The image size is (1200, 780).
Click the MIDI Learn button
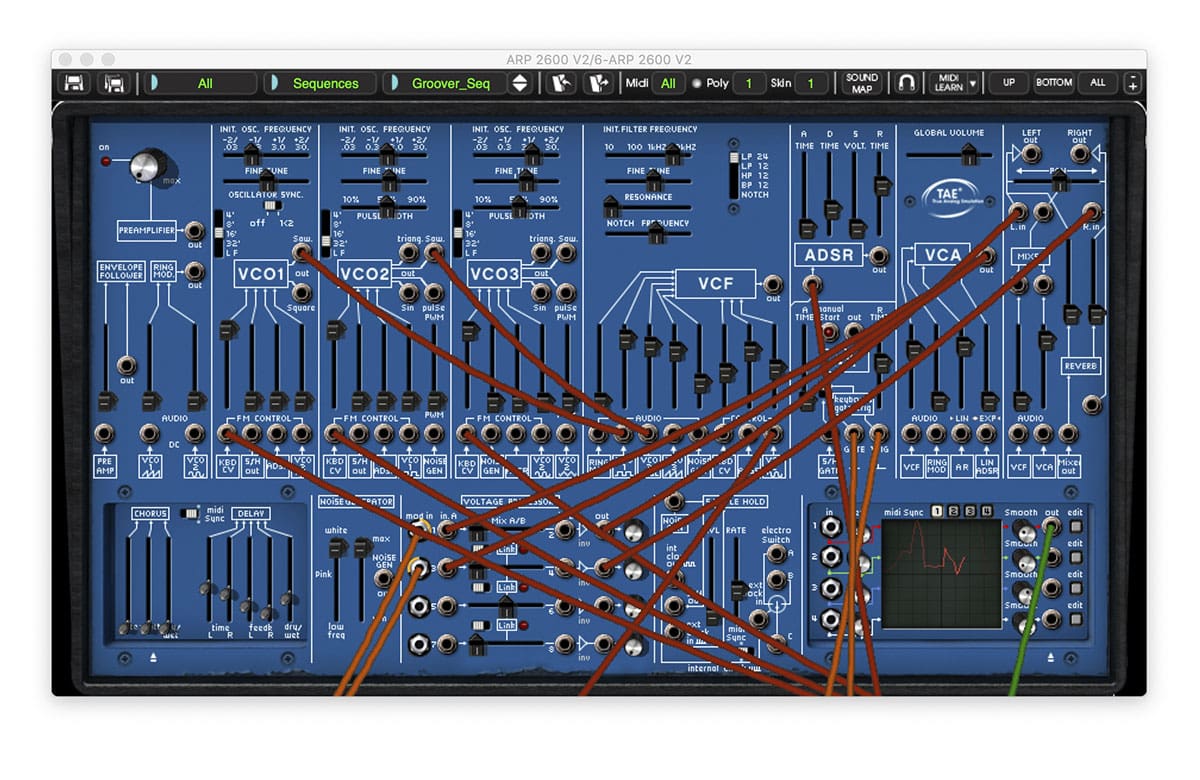[948, 83]
